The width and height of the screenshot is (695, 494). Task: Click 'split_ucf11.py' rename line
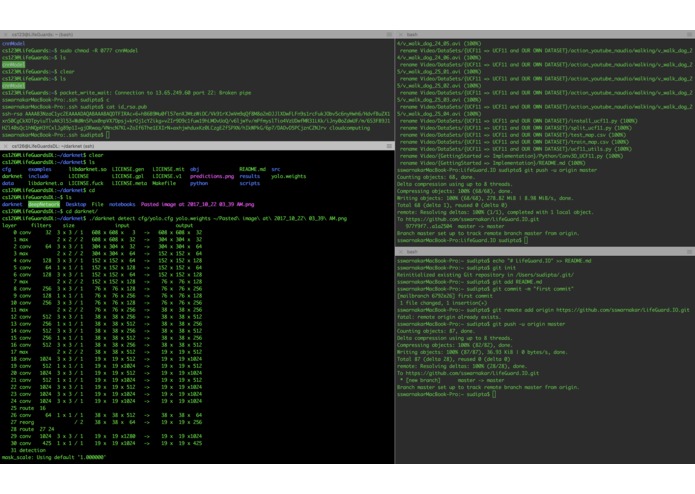click(x=515, y=128)
